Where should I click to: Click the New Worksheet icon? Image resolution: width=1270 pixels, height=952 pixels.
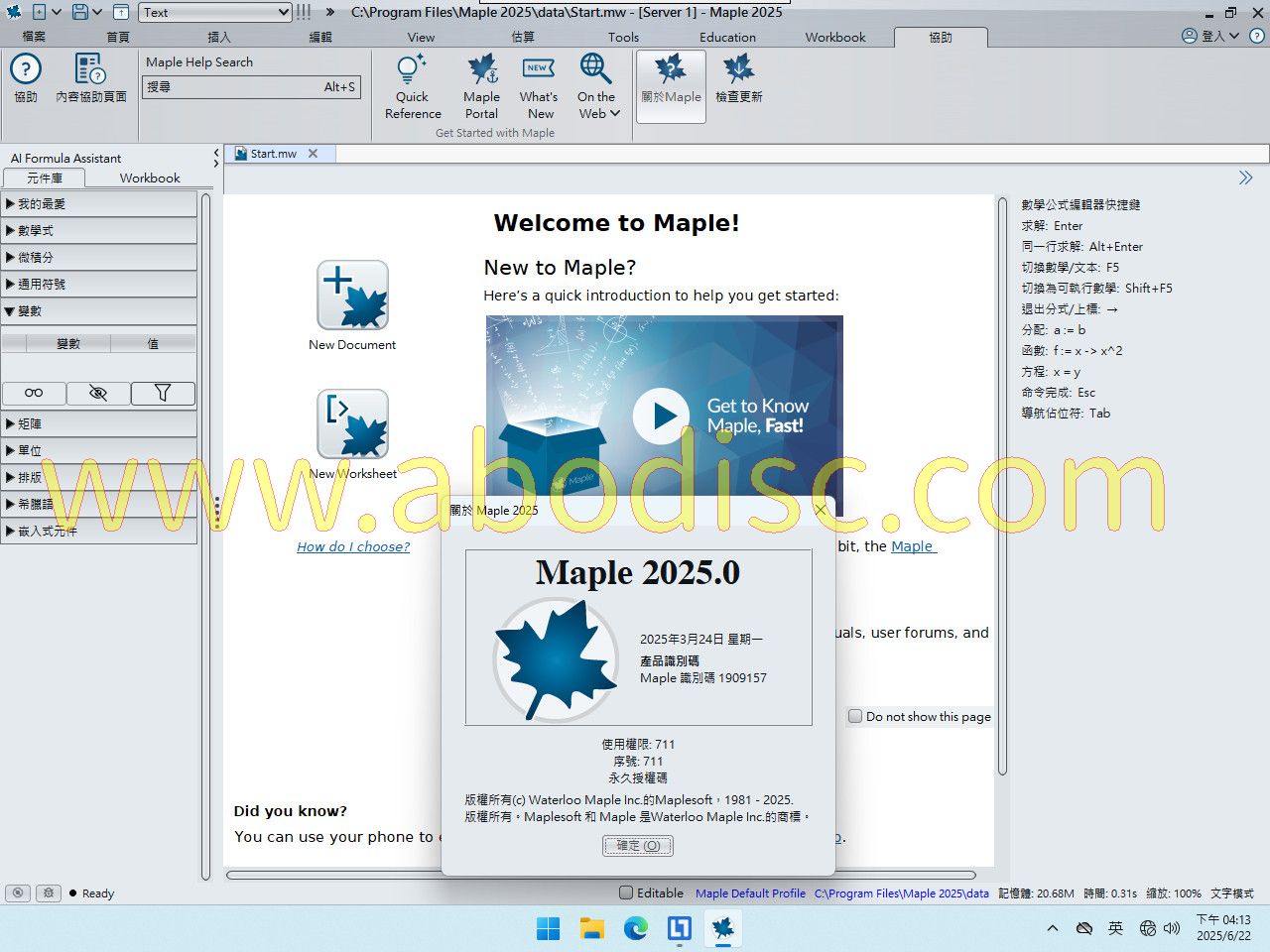352,423
